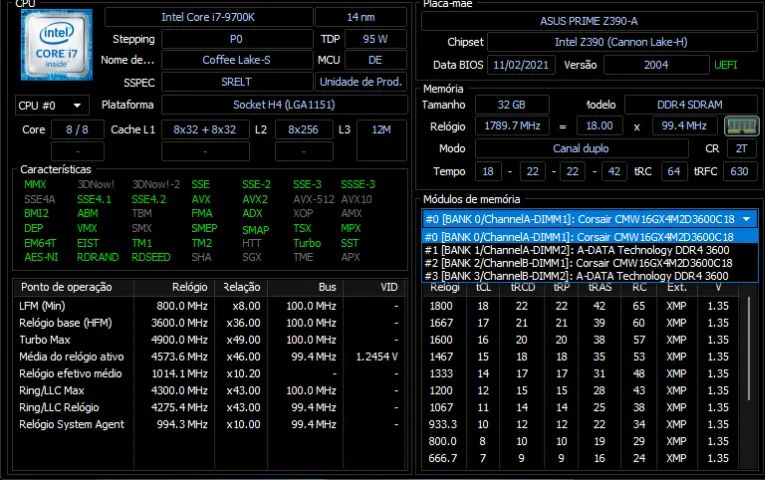Click the RDSEED feature label
This screenshot has width=765, height=480.
151,257
